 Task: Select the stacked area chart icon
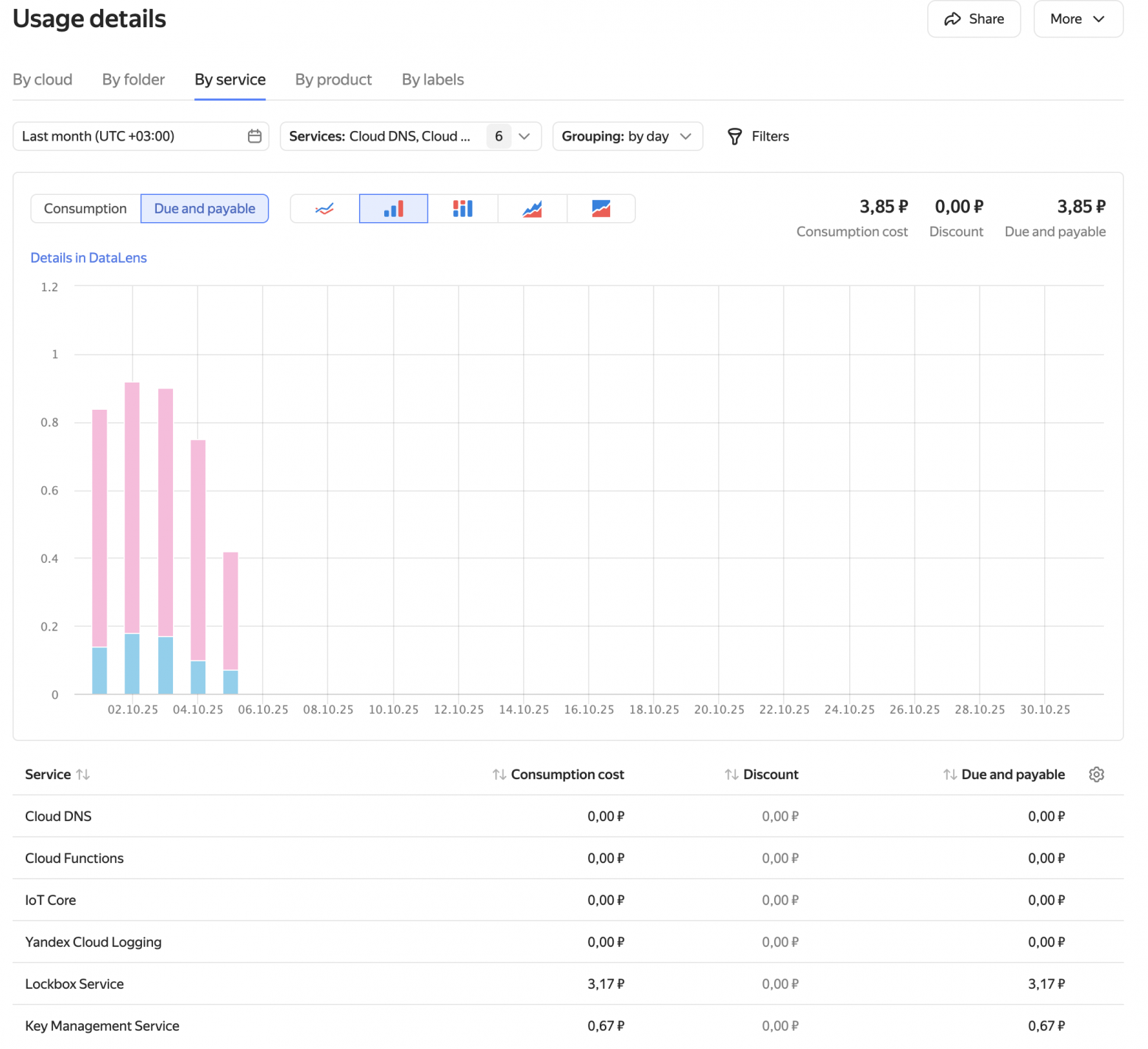coord(601,209)
